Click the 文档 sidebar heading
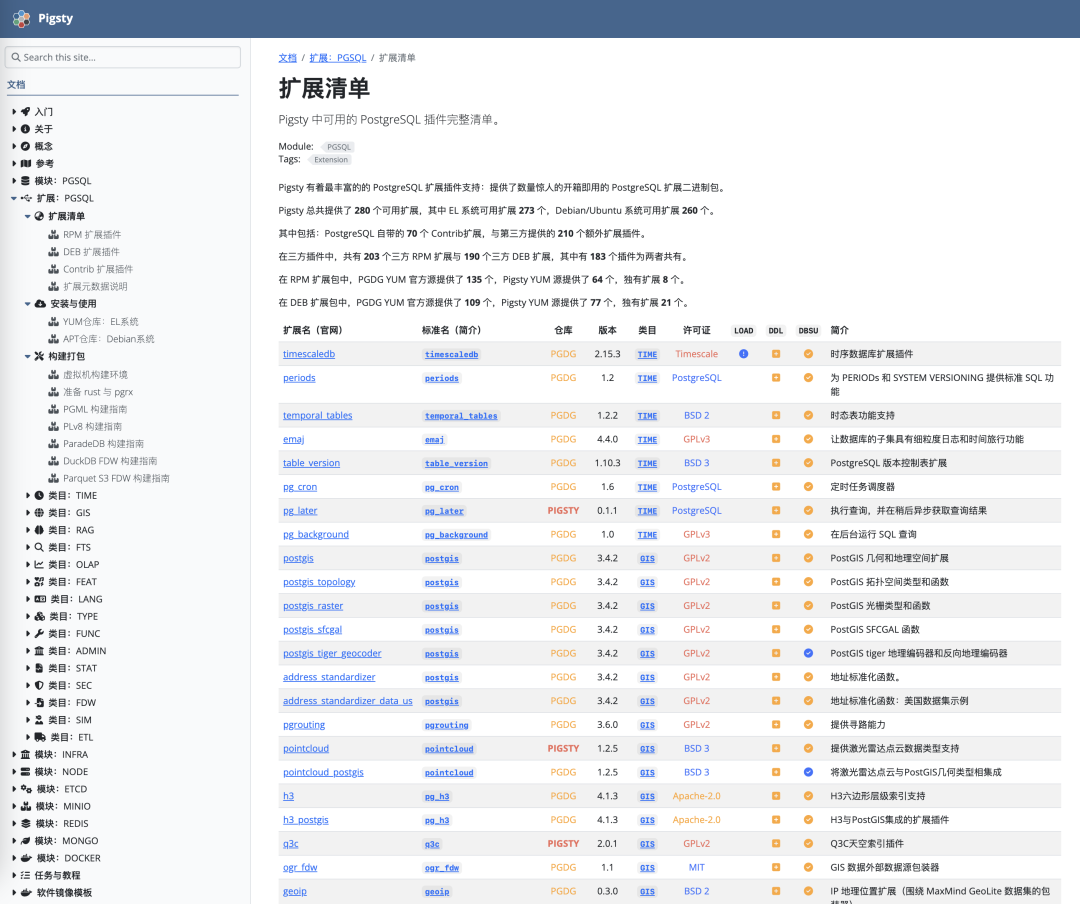The width and height of the screenshot is (1080, 904). pos(16,85)
